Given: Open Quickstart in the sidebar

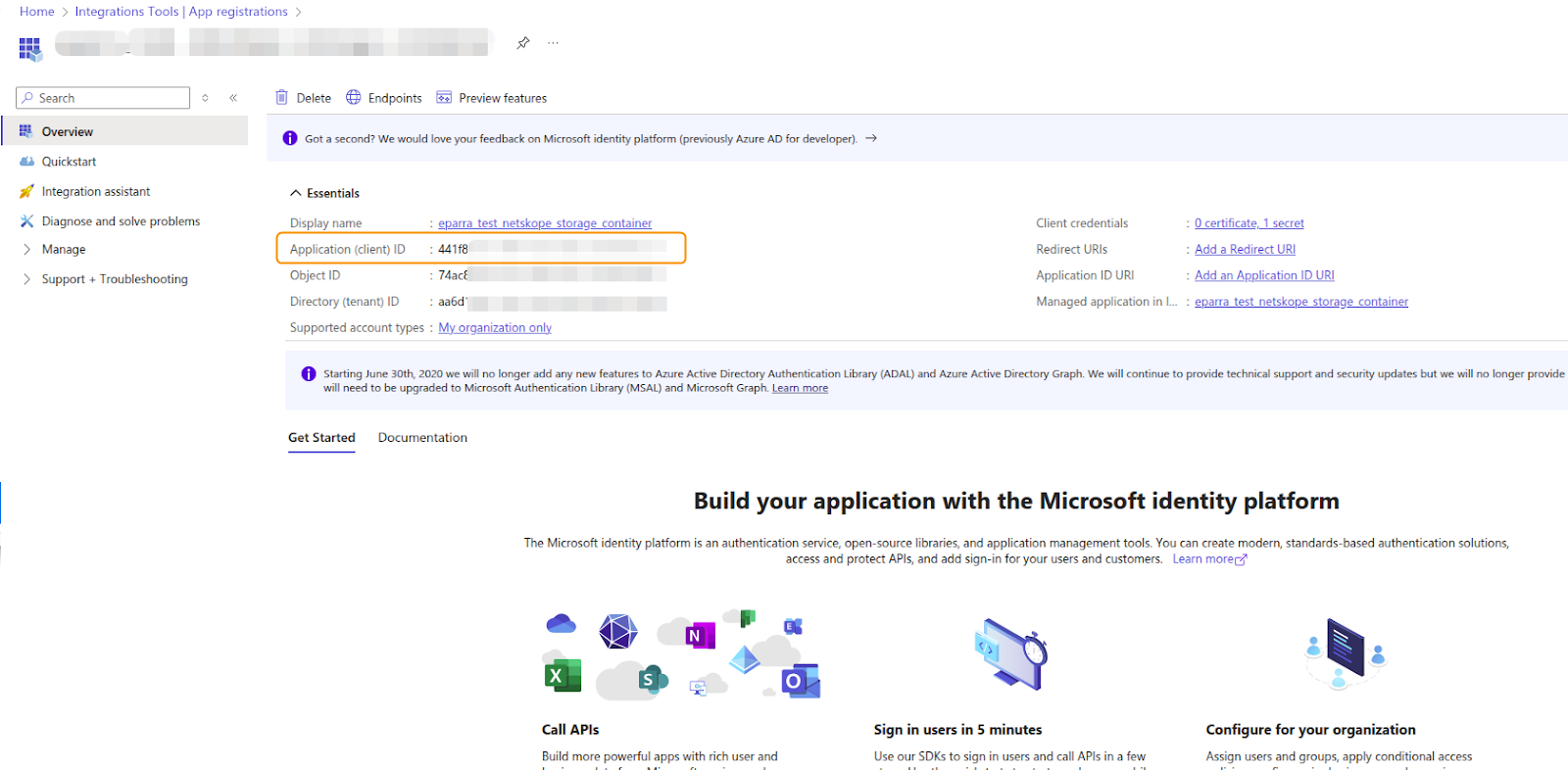Looking at the screenshot, I should [69, 162].
